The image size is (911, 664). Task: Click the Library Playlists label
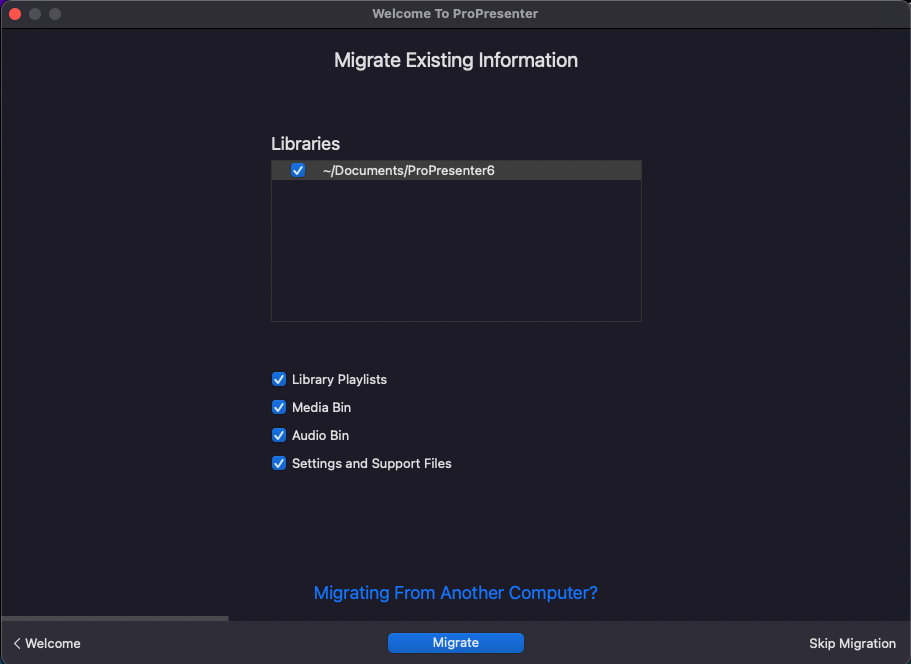click(339, 379)
